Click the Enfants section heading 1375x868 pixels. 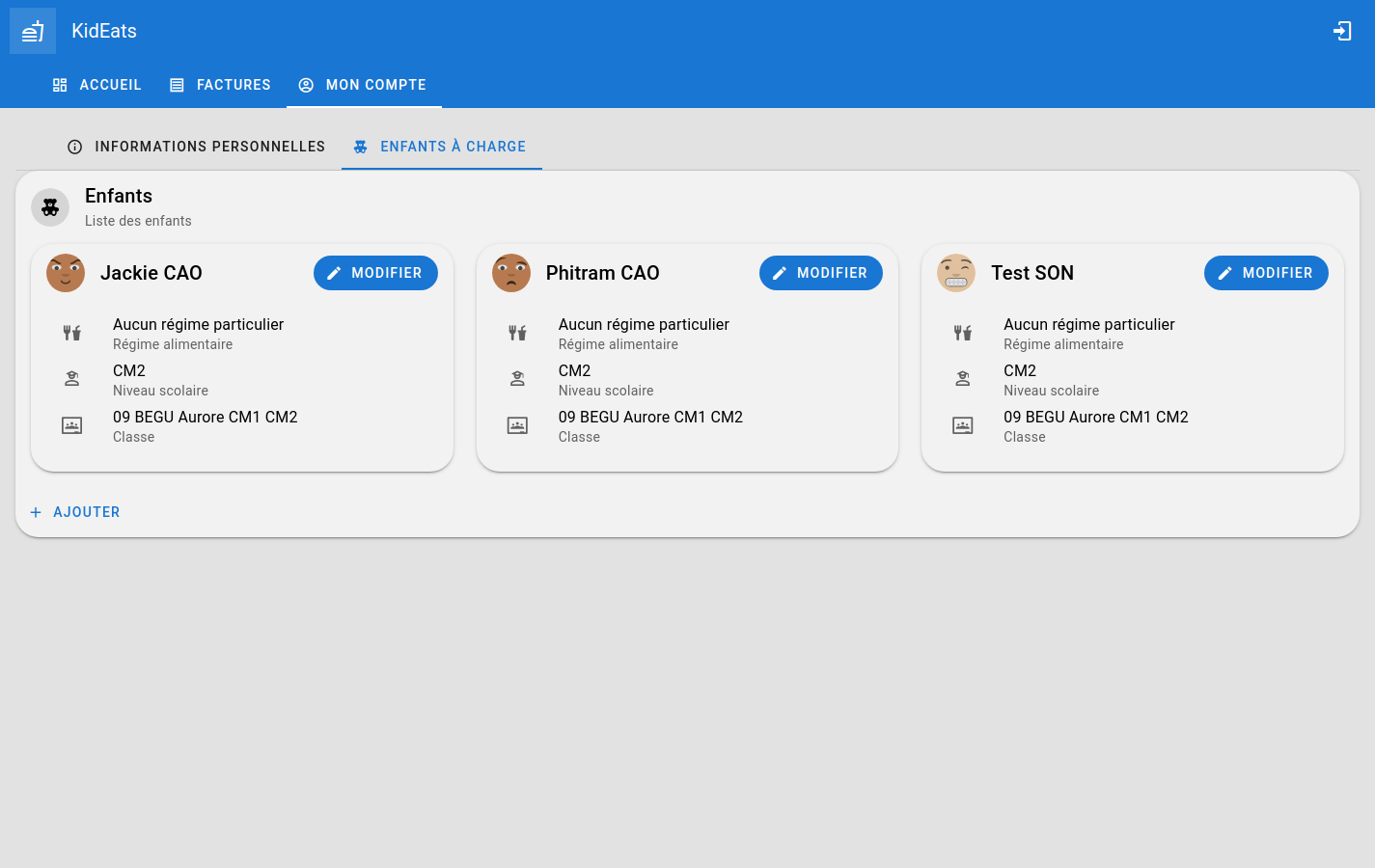(119, 196)
